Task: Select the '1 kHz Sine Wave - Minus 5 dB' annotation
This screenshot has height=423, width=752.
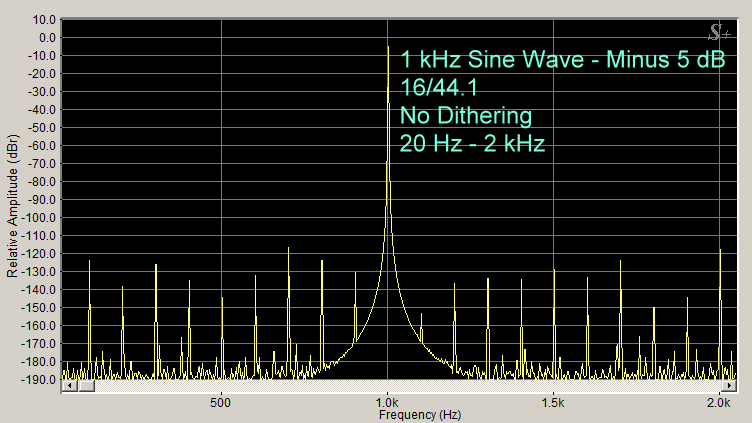Action: click(561, 59)
